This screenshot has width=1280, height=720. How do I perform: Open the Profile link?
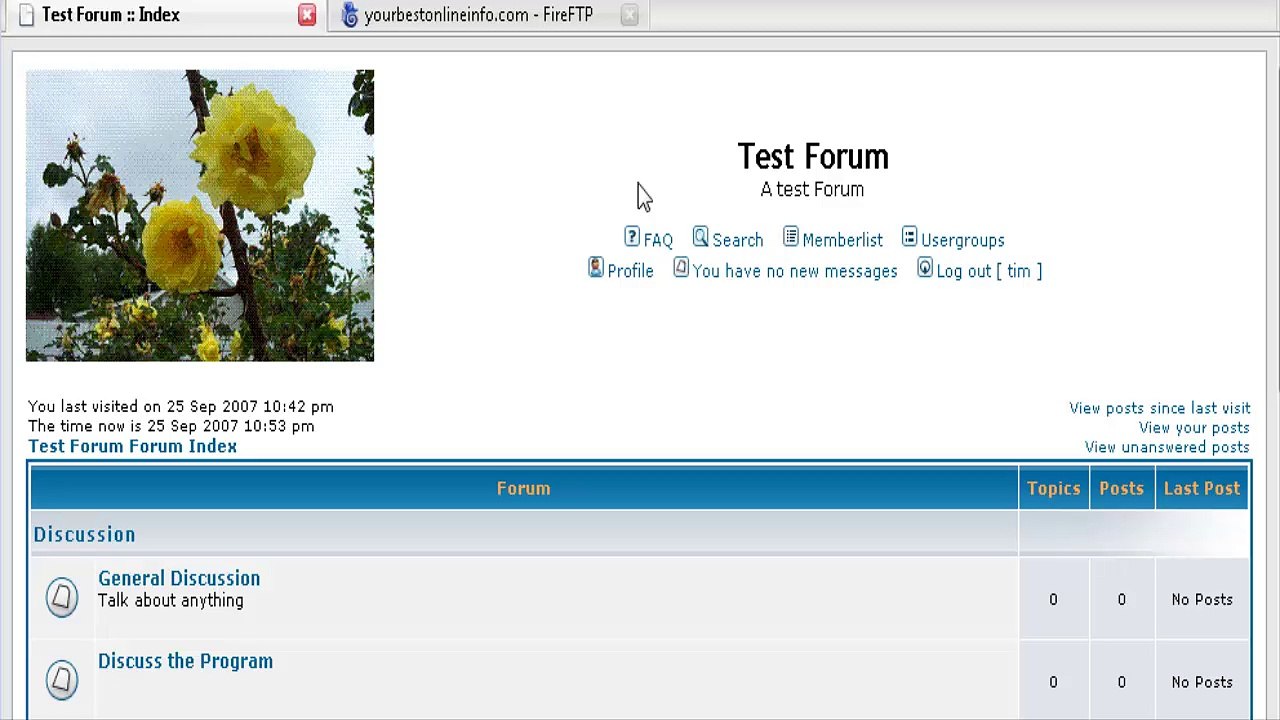630,271
